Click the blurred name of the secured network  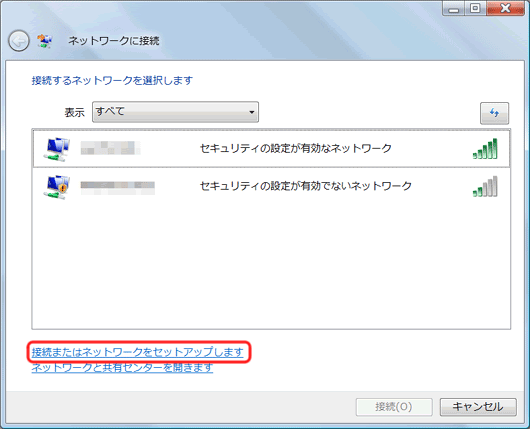[111, 148]
